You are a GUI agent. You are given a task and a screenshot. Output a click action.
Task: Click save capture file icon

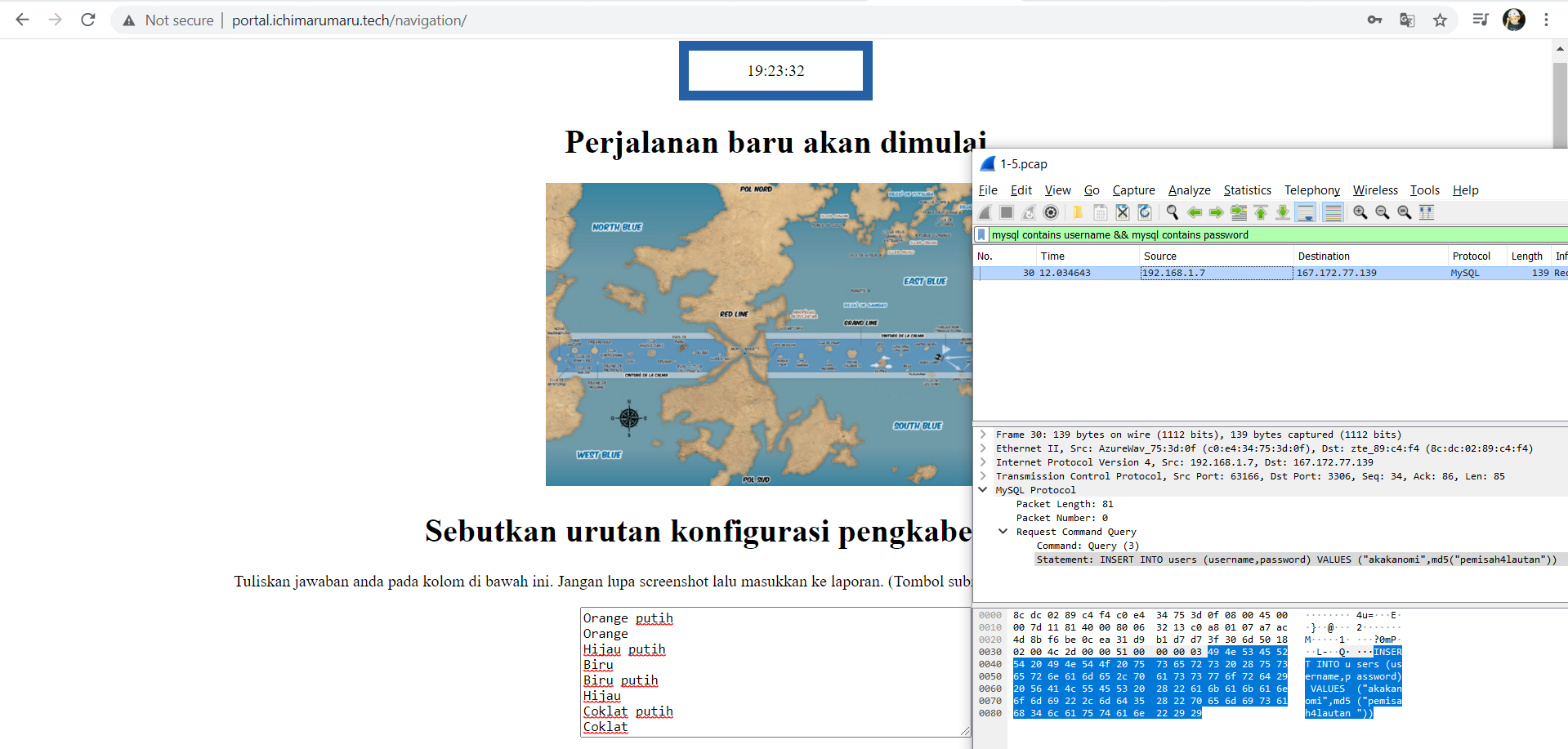[1101, 212]
